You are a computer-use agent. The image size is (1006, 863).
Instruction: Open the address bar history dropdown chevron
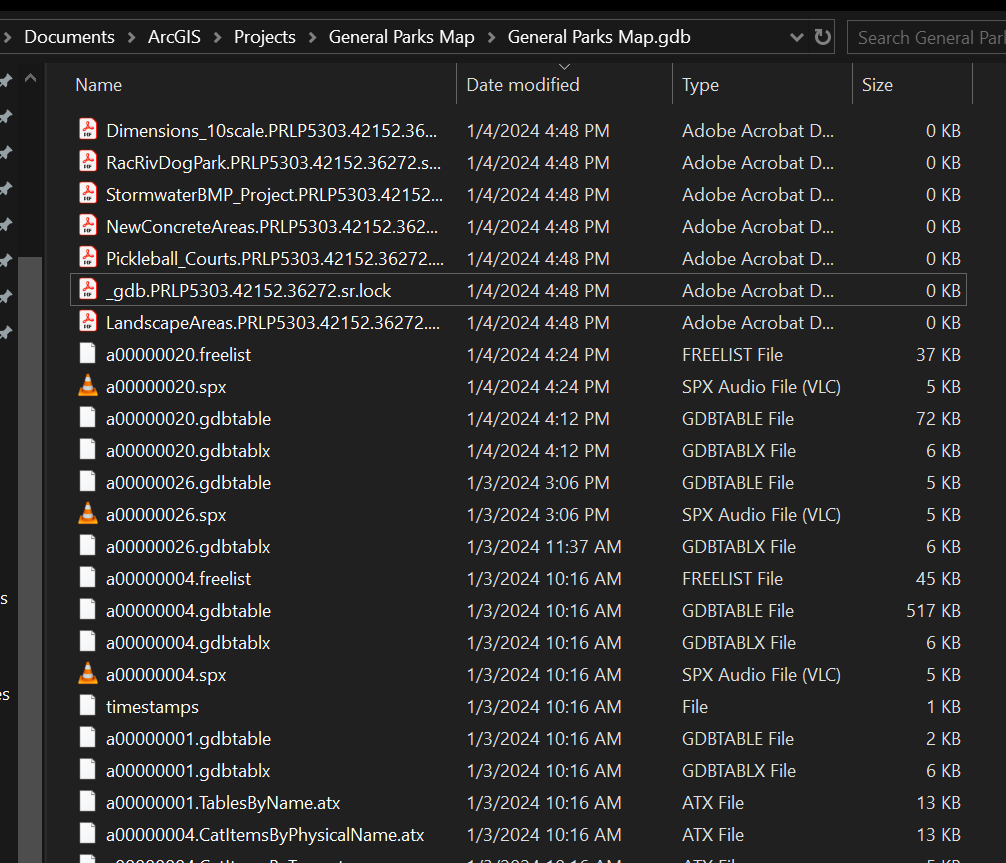[796, 36]
